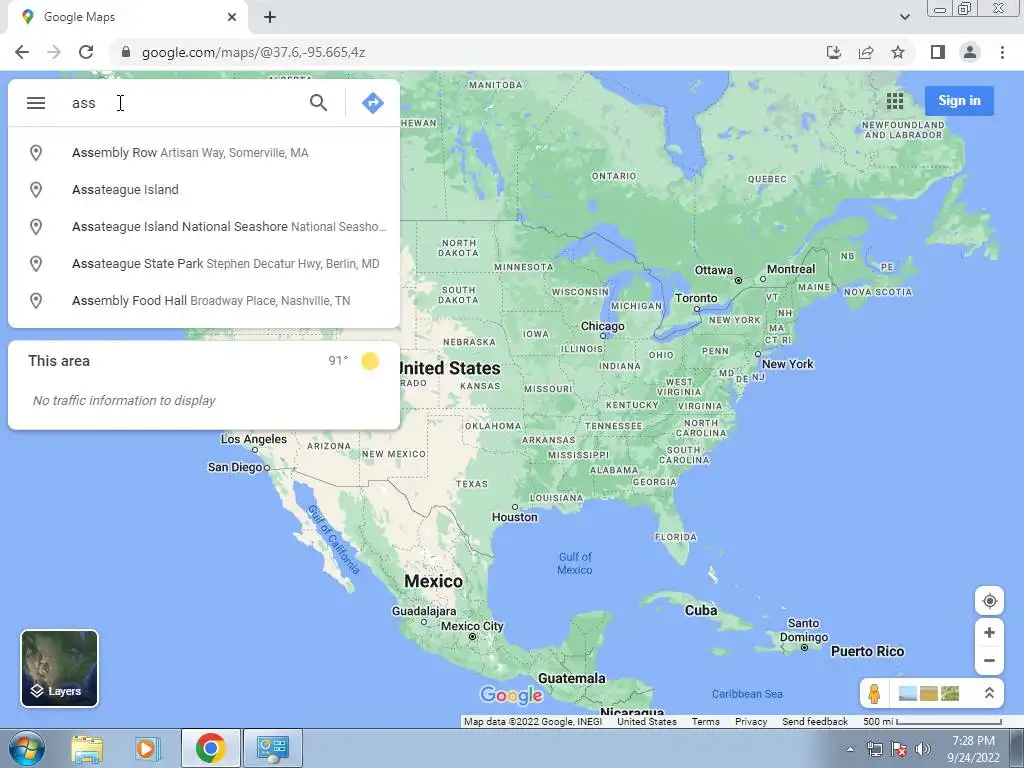1024x768 pixels.
Task: Click the pin icon beside Assateague Island
Action: [36, 190]
